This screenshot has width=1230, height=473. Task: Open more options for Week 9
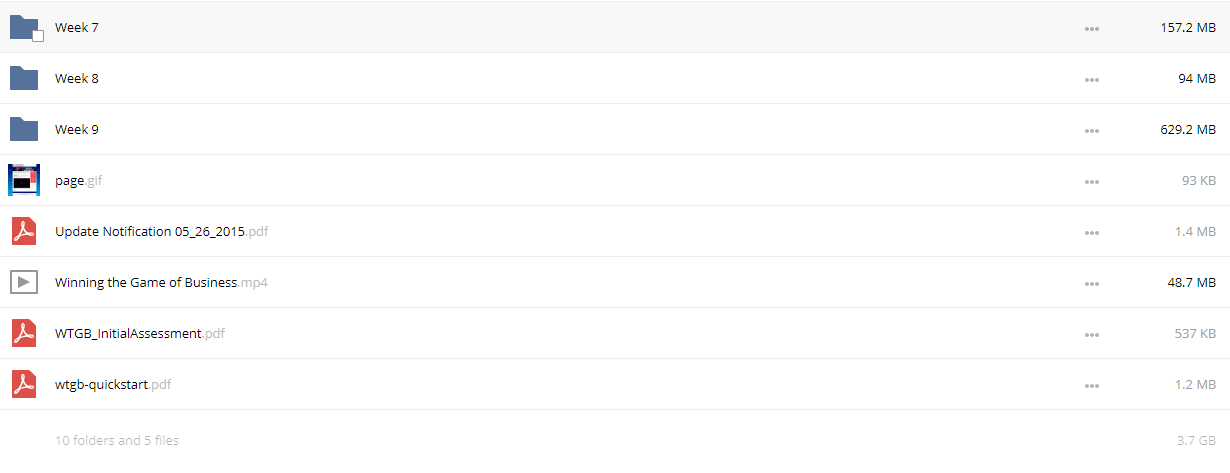[1092, 131]
